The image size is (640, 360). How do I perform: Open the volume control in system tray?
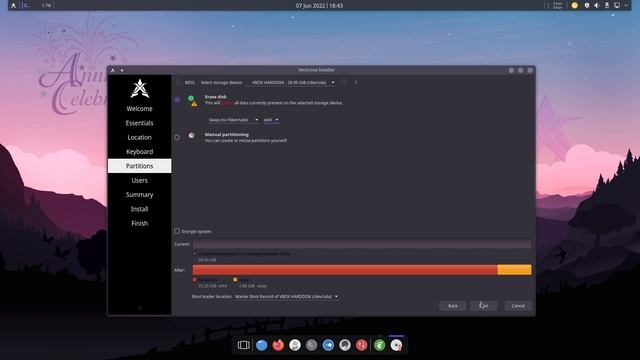(597, 5)
